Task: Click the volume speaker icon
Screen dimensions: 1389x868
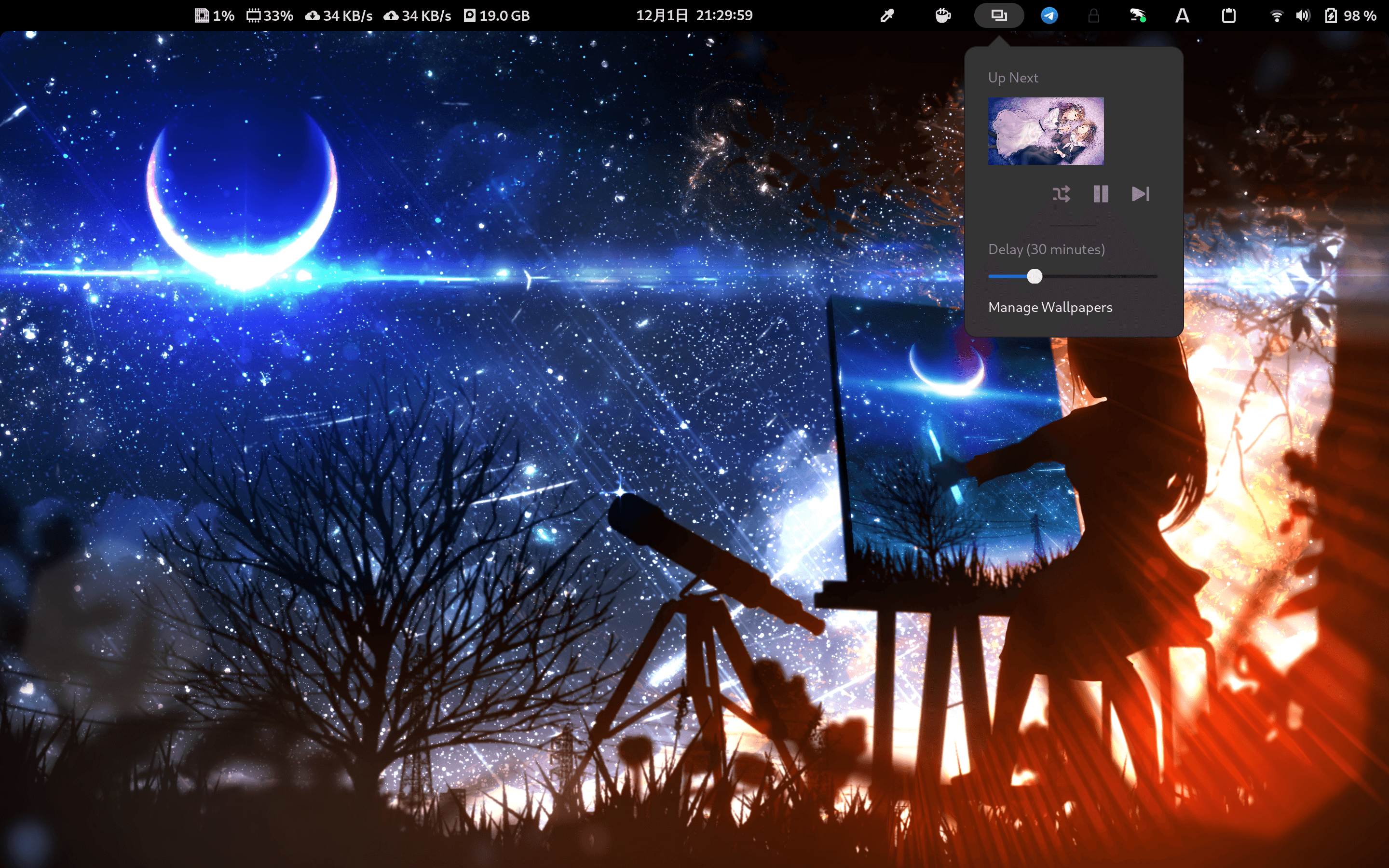Action: (1303, 15)
